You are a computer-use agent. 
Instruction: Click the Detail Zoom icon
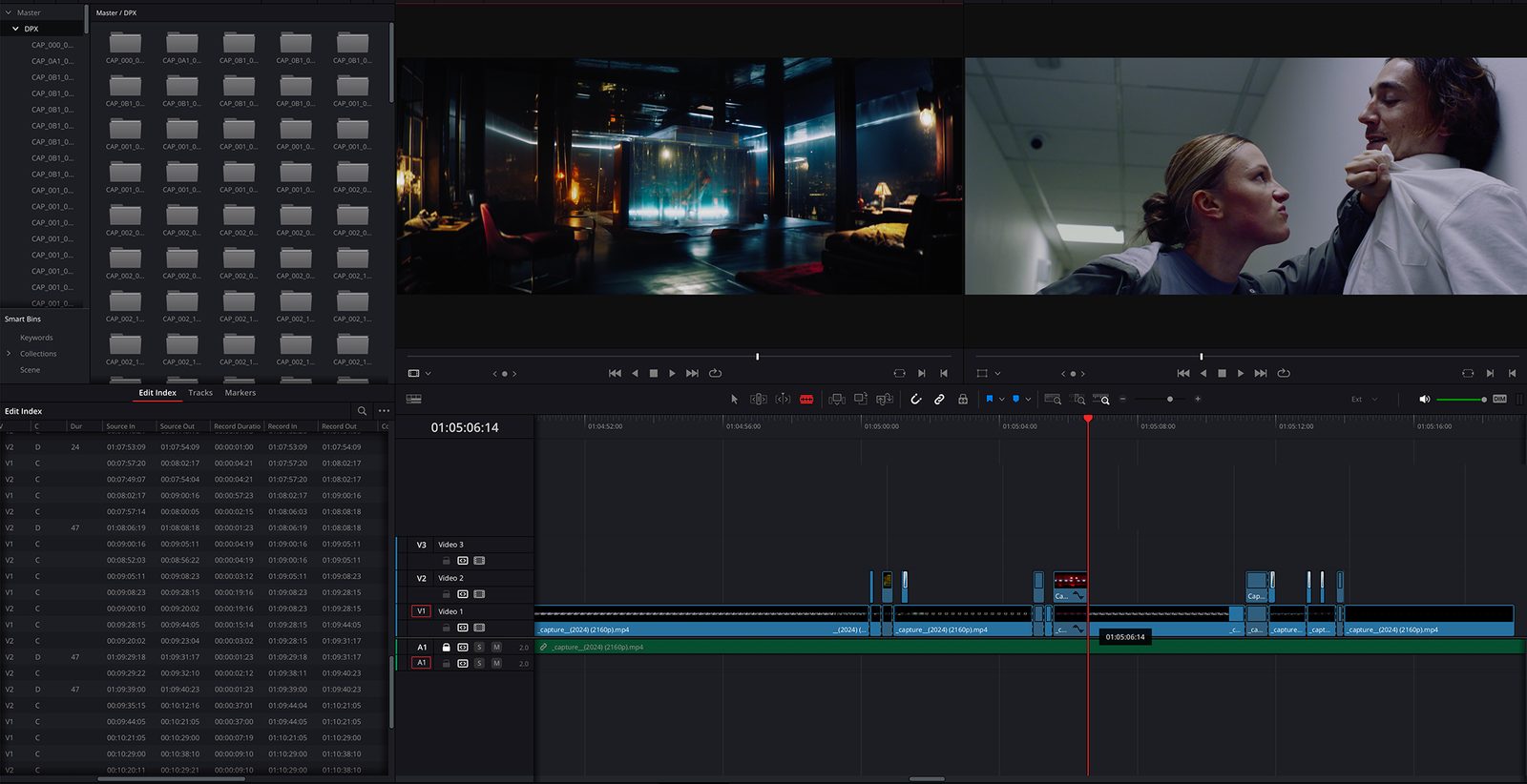tap(1077, 400)
